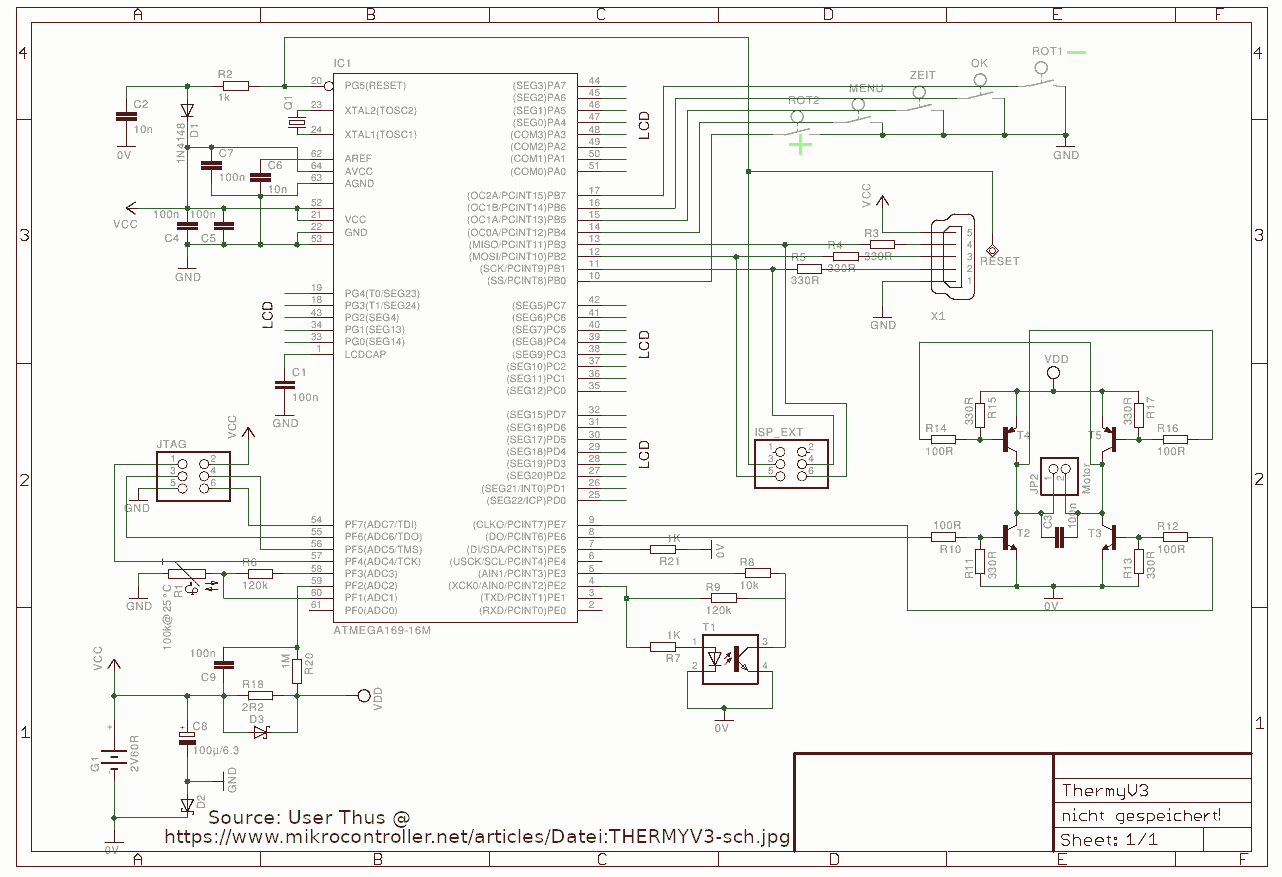The height and width of the screenshot is (877, 1282).
Task: Select the RESET test point symbol
Action: click(x=992, y=249)
